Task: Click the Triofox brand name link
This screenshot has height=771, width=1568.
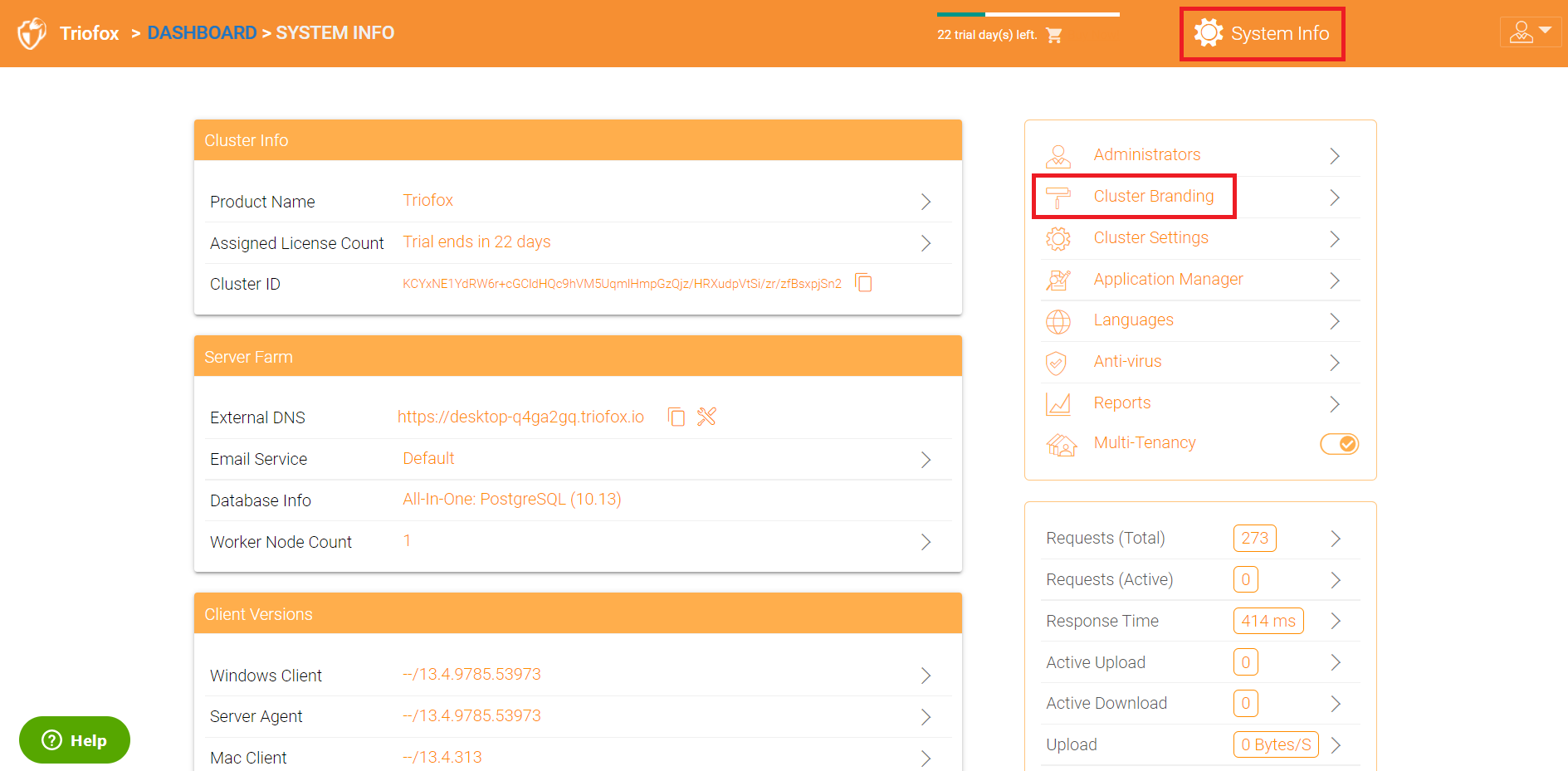Action: [x=90, y=33]
